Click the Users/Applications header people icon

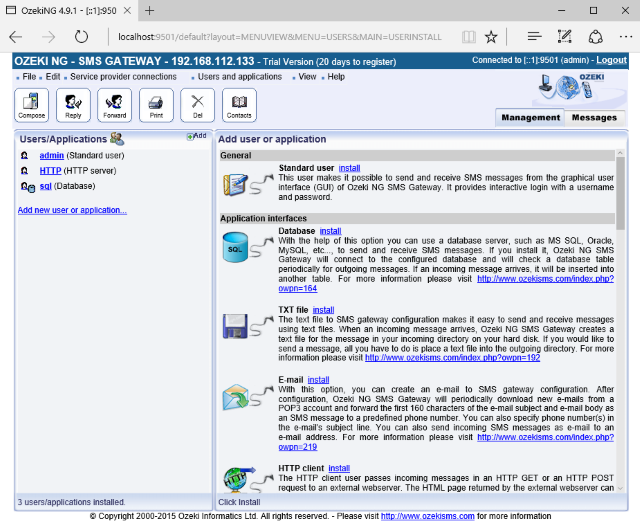pyautogui.click(x=117, y=139)
